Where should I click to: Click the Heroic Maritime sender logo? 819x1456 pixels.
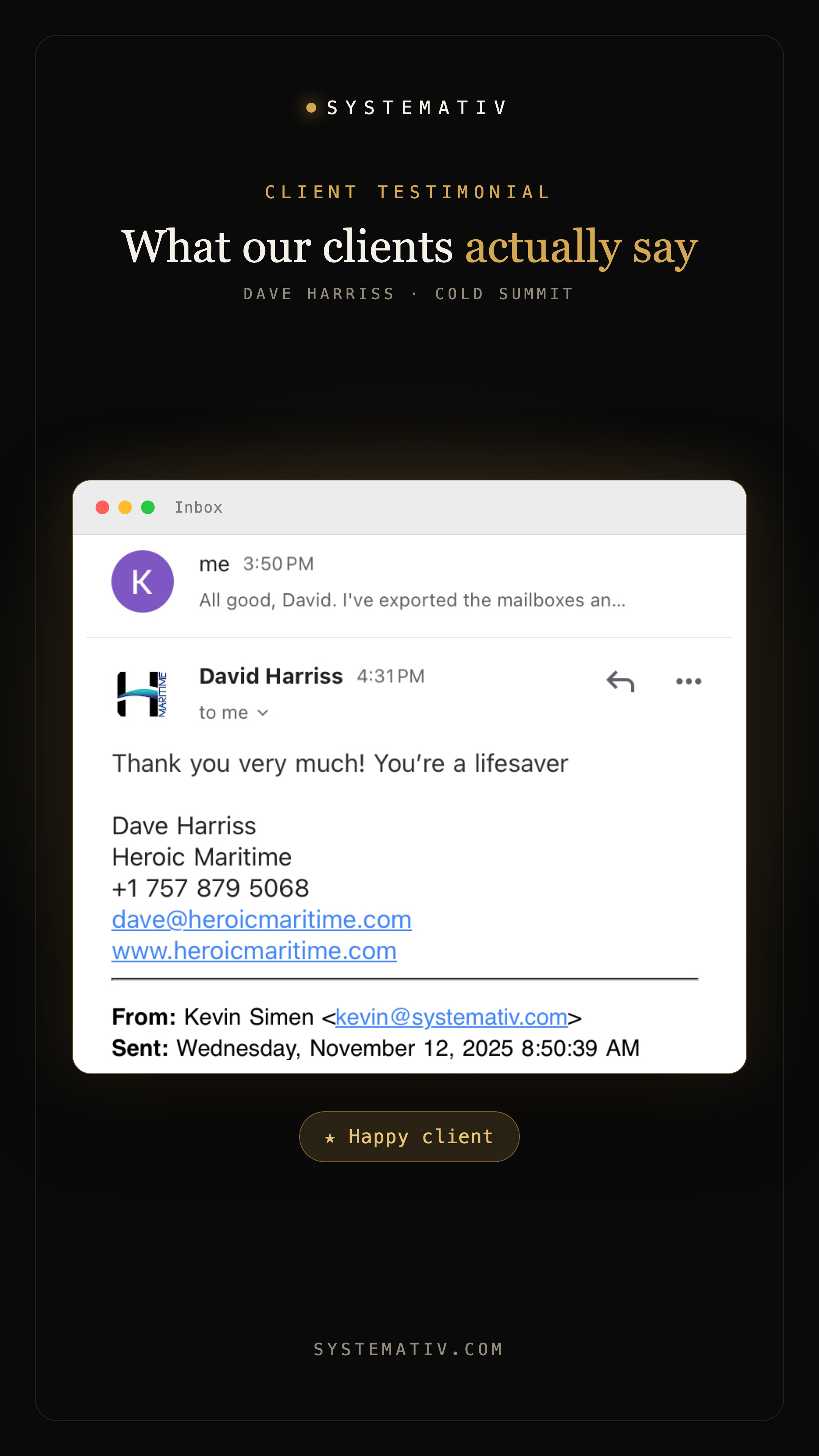pos(142,693)
